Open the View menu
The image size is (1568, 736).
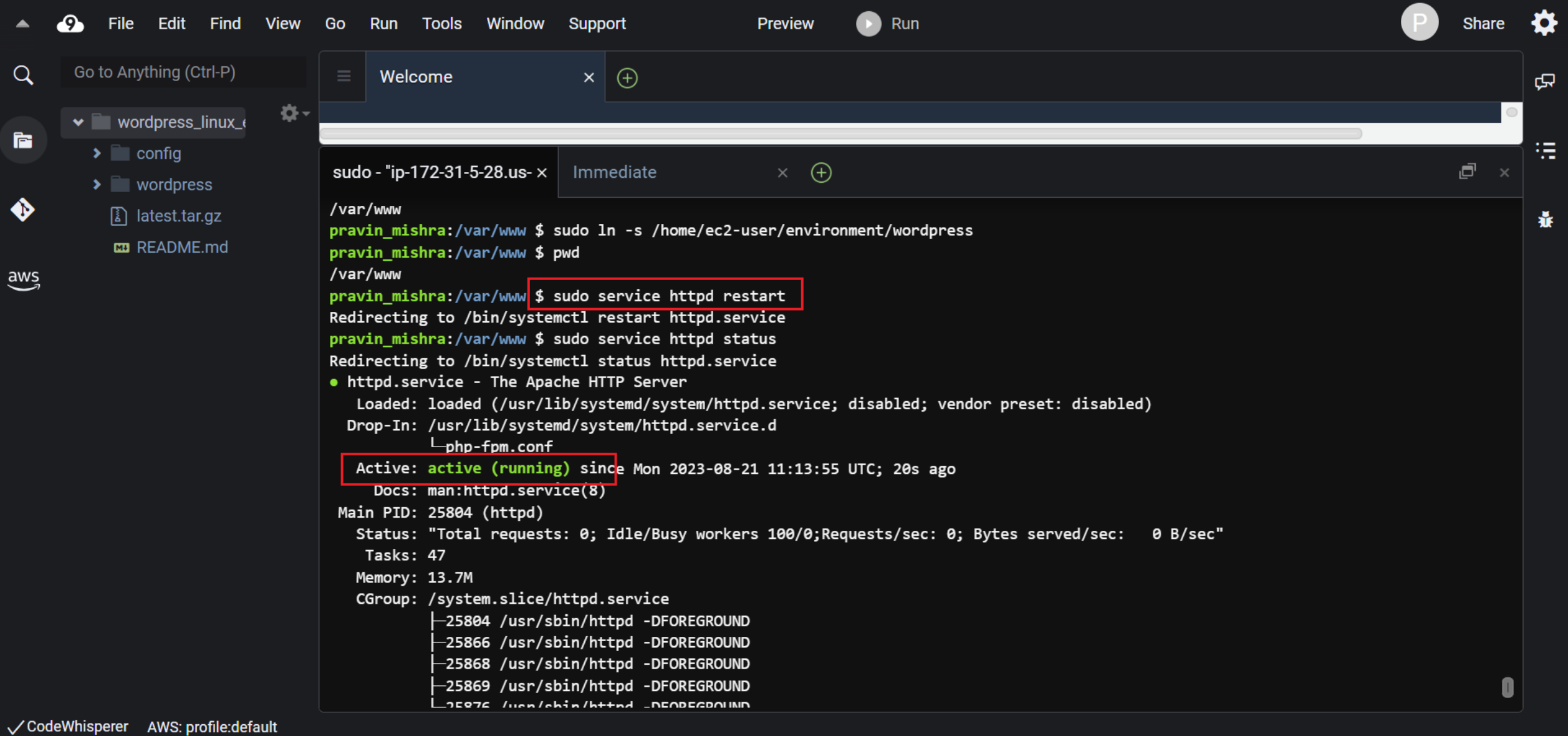tap(282, 24)
